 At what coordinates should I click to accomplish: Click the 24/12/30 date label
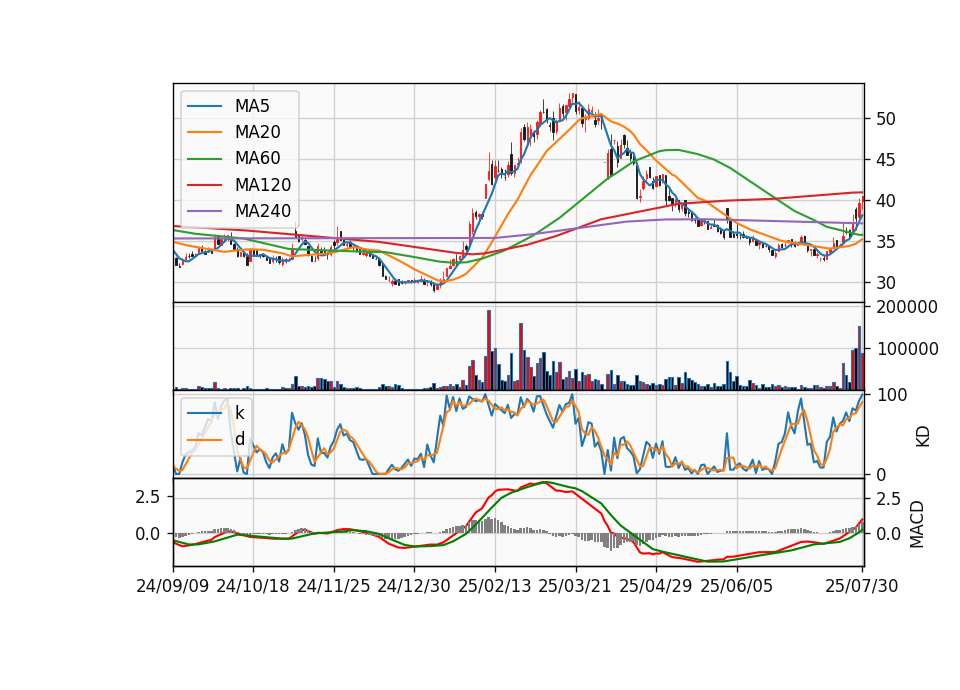(414, 586)
